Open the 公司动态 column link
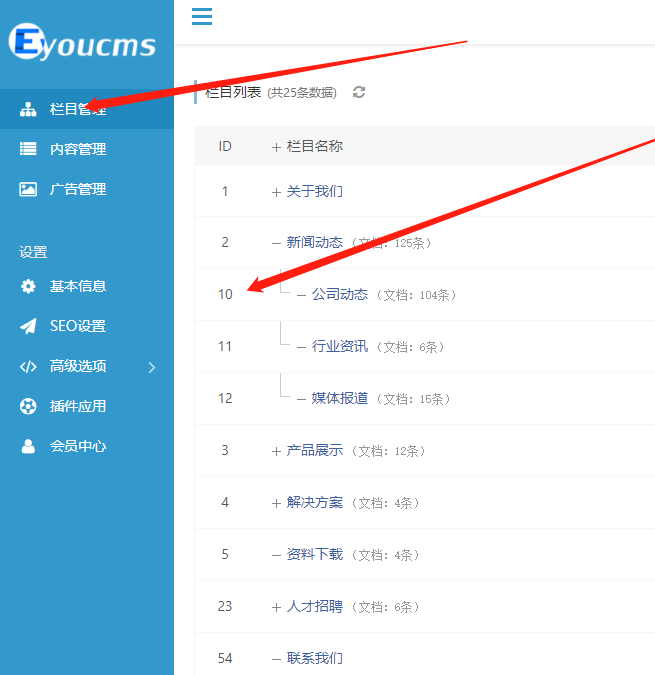 pyautogui.click(x=339, y=294)
